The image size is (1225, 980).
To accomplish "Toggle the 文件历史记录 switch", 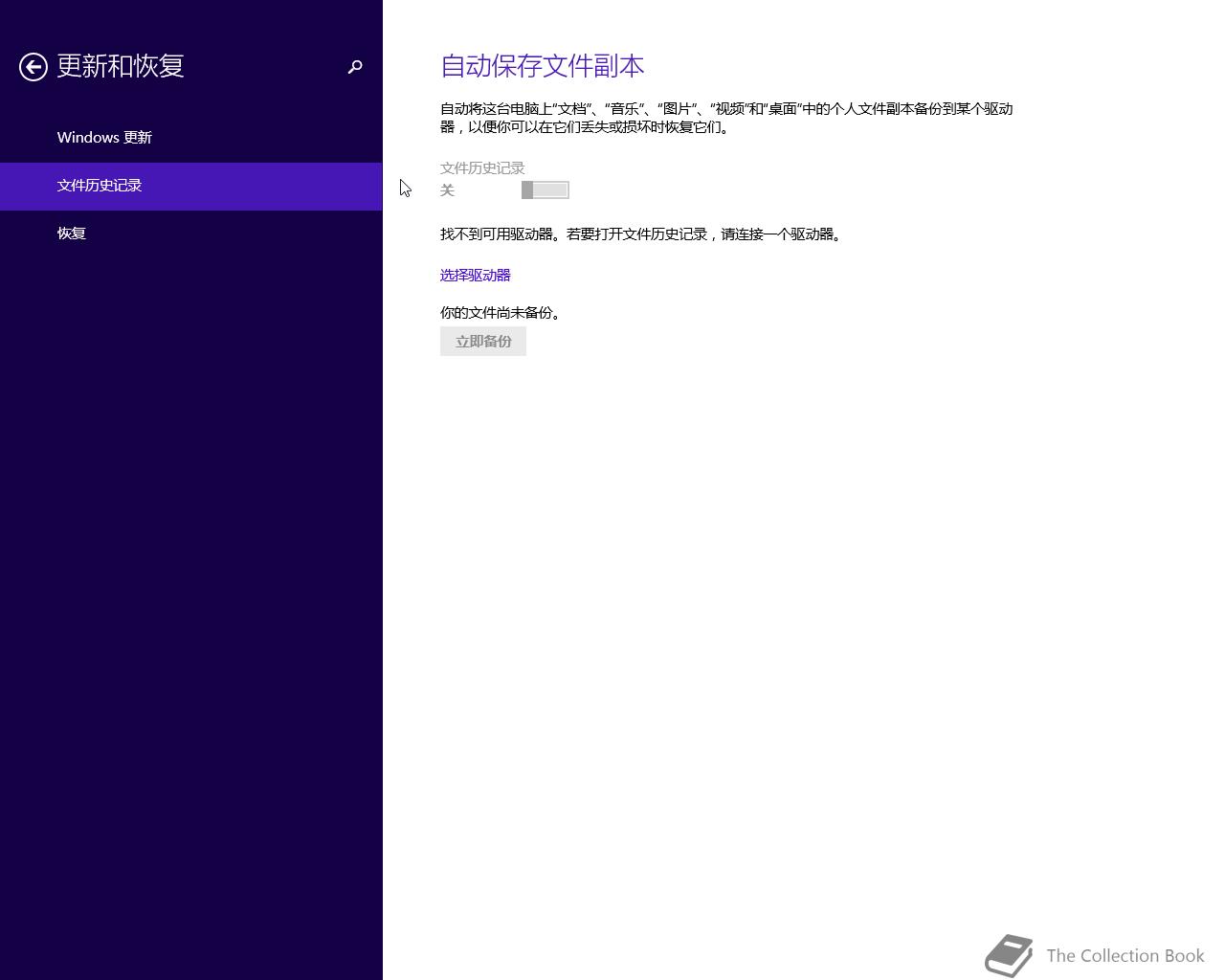I will (546, 190).
